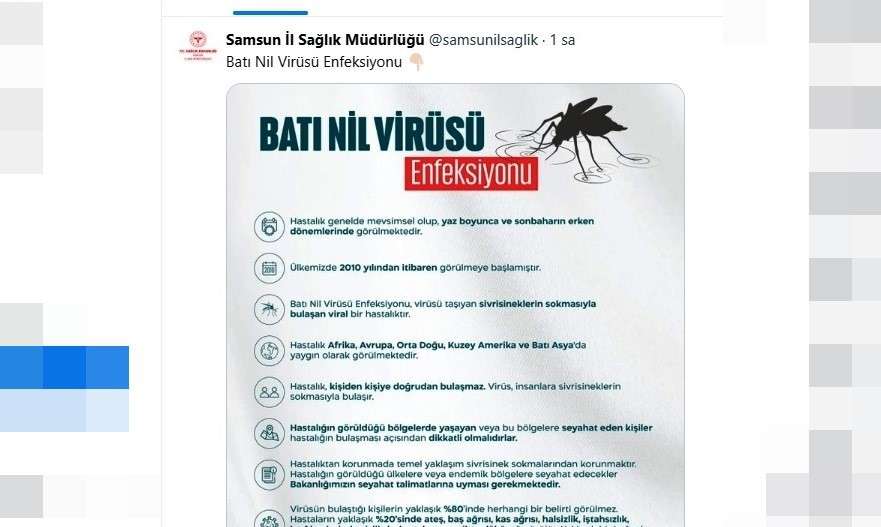
Task: Click the light blue block in left sidebar
Action: coord(64,410)
